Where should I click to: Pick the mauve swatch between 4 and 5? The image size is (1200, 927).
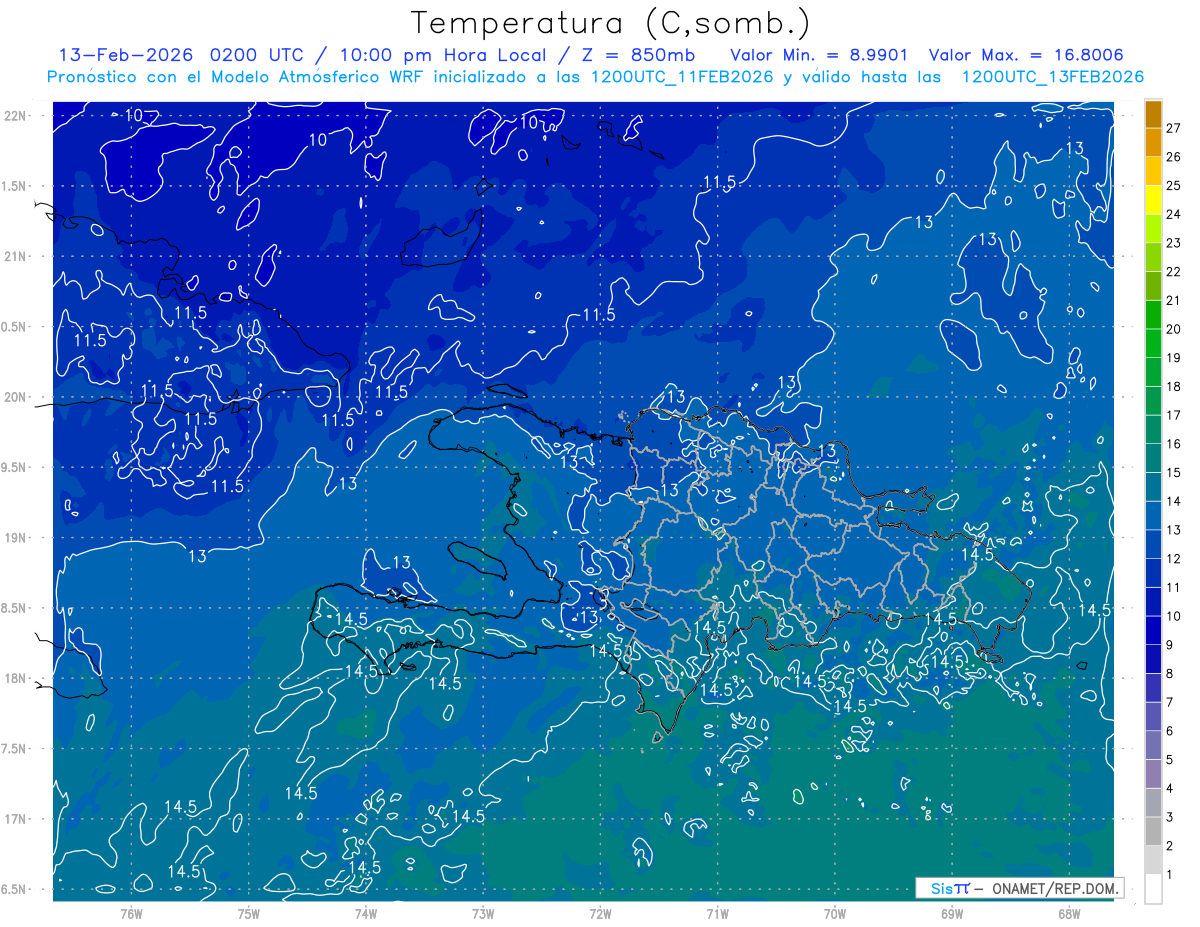tap(1153, 774)
